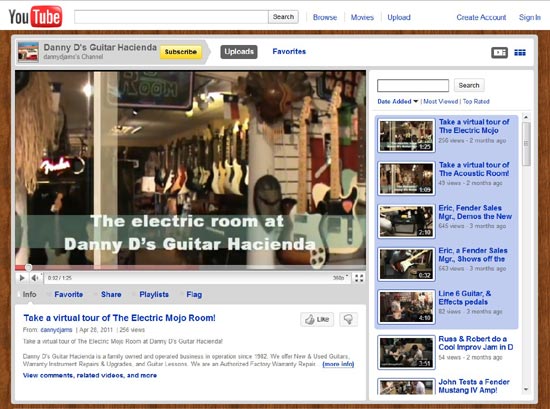Open the Share tab
The image size is (550, 409).
111,295
